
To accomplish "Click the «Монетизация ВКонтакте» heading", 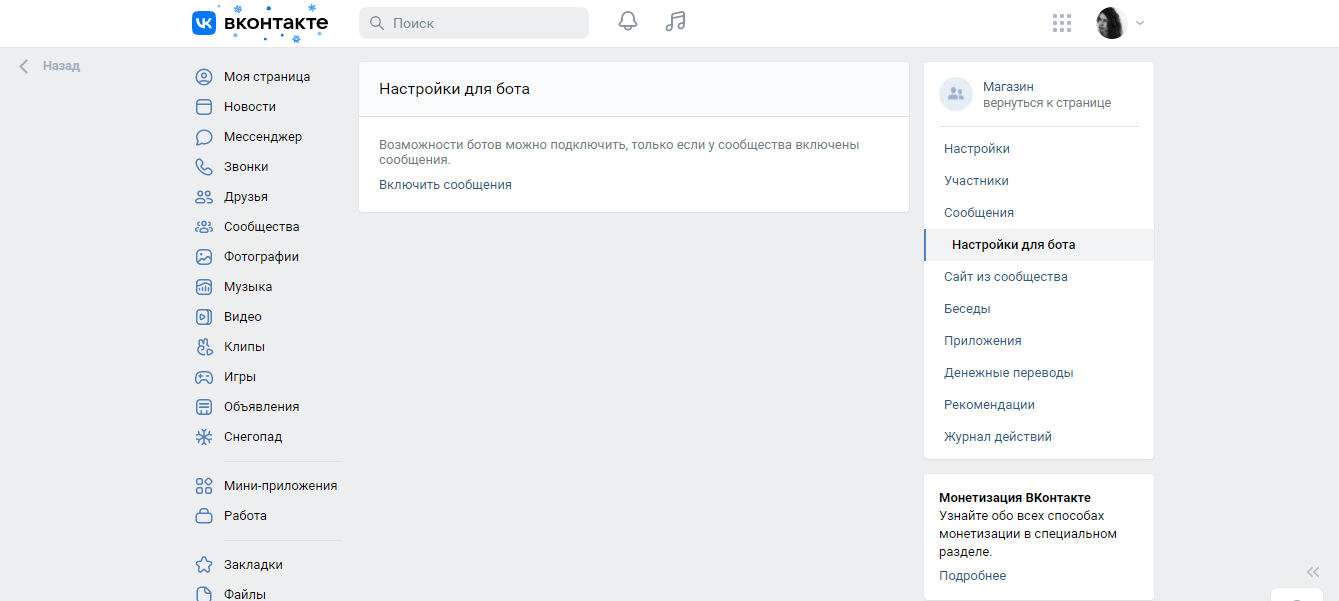I will click(x=1015, y=497).
